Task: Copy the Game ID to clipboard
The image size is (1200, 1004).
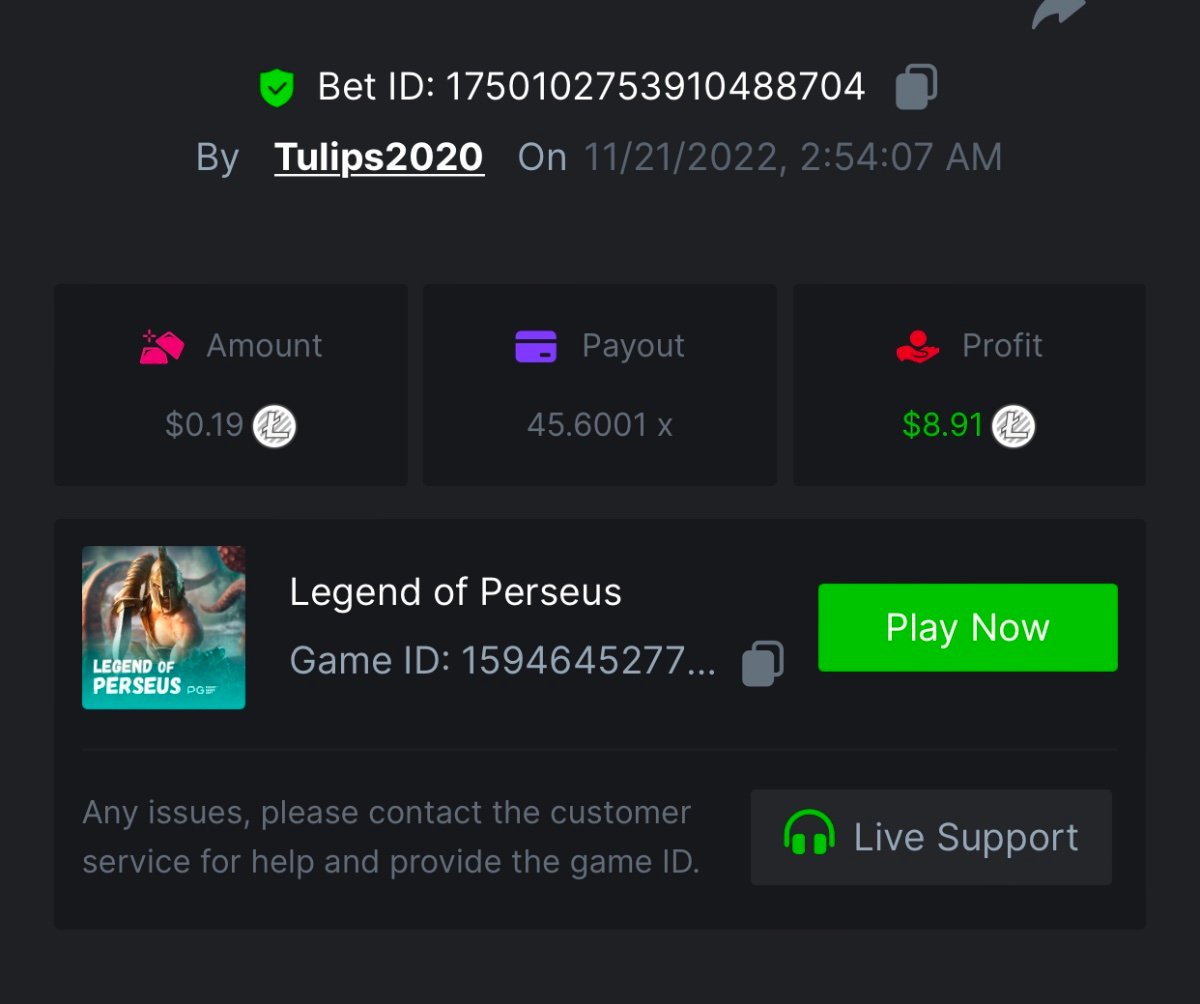Action: click(762, 663)
